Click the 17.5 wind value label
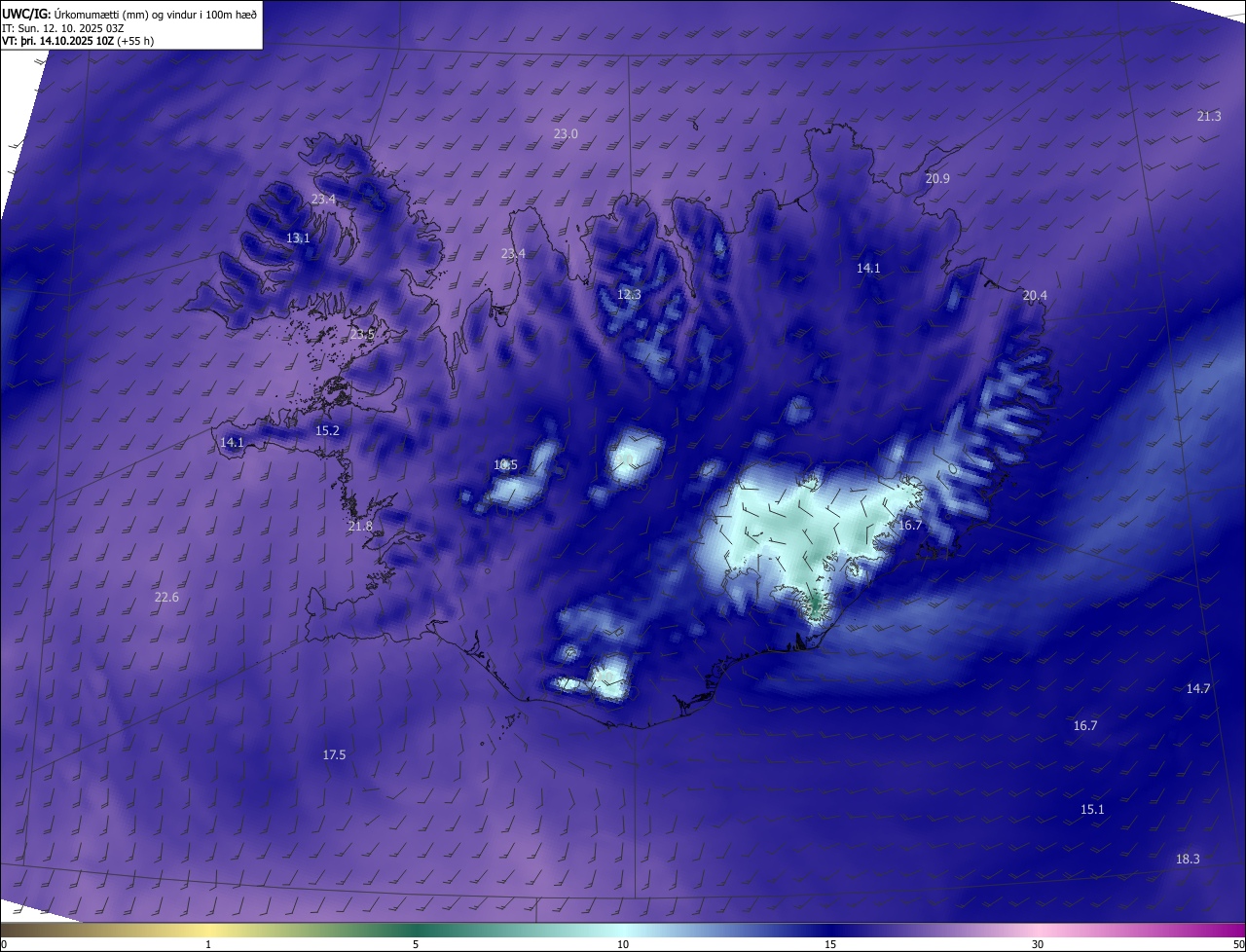Viewport: 1246px width, 952px height. click(x=334, y=754)
